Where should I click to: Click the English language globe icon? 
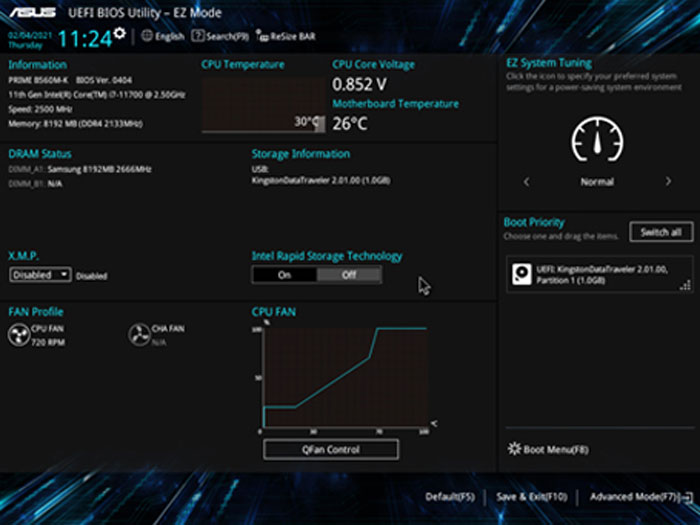tap(147, 36)
